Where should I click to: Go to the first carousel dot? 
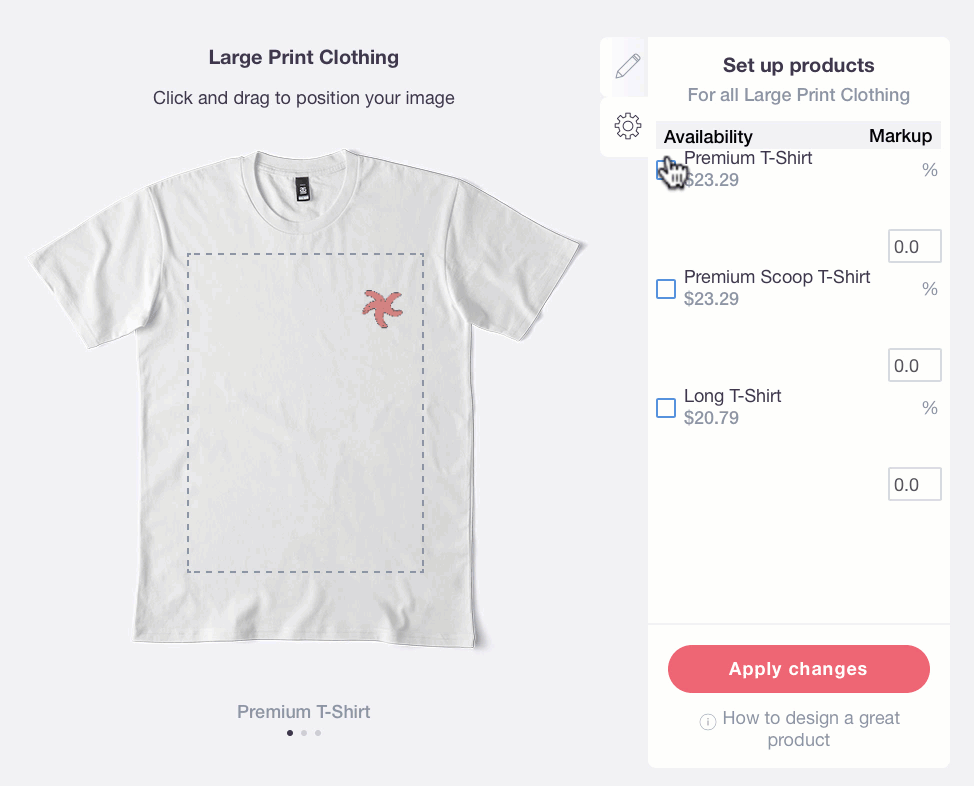tap(290, 733)
